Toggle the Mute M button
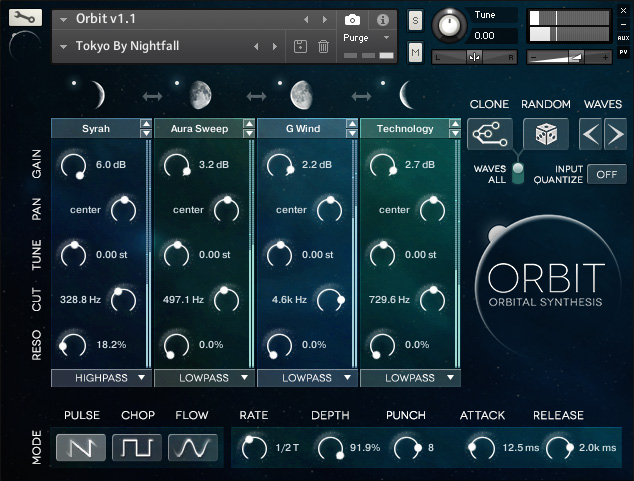 (415, 53)
